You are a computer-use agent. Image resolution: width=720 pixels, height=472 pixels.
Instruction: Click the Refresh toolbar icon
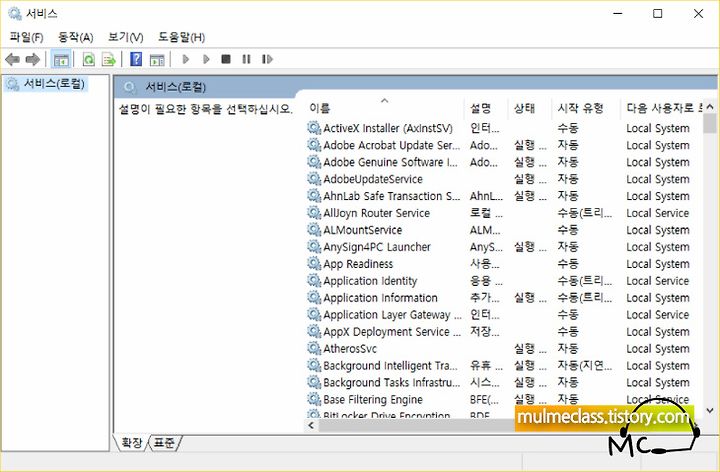(x=89, y=59)
